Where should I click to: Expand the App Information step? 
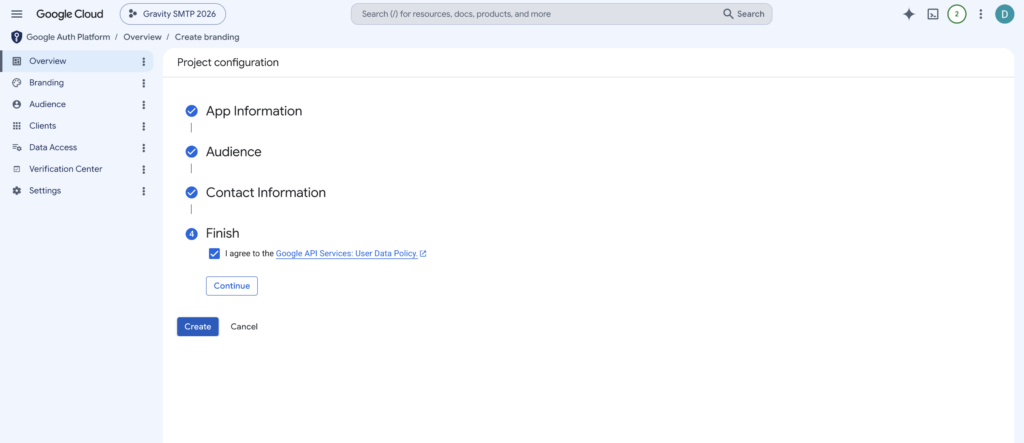[254, 111]
